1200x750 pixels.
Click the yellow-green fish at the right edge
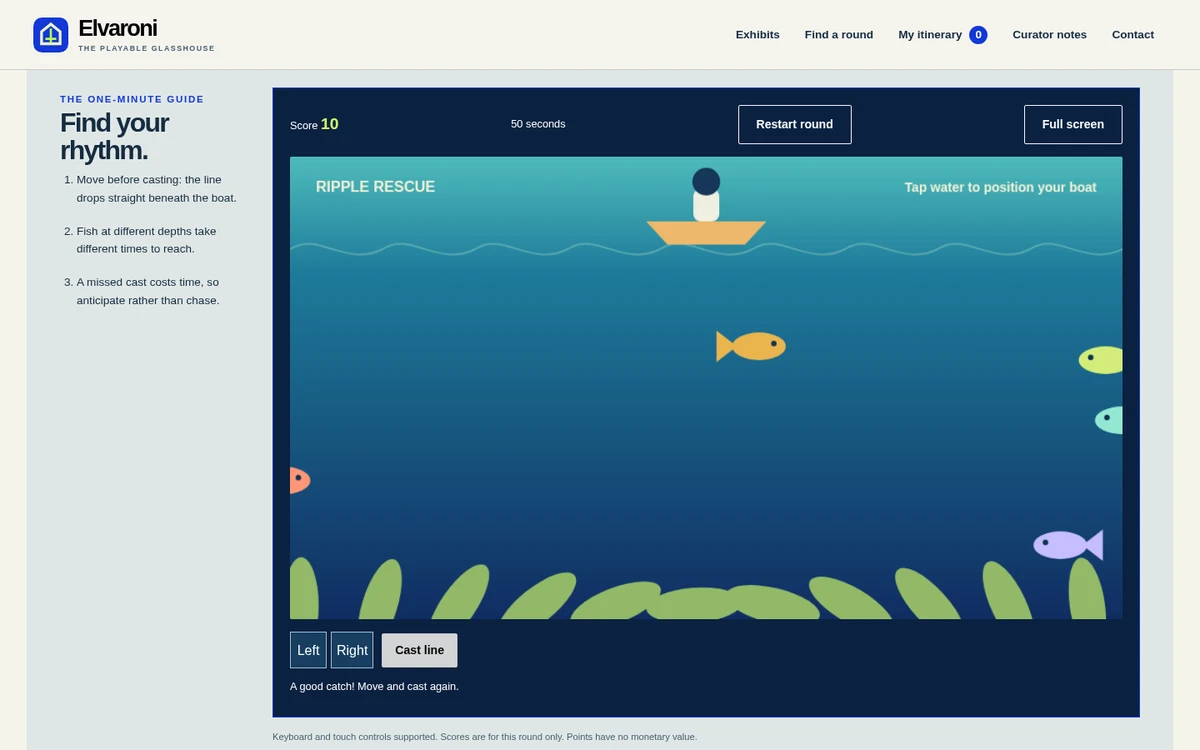(1100, 360)
